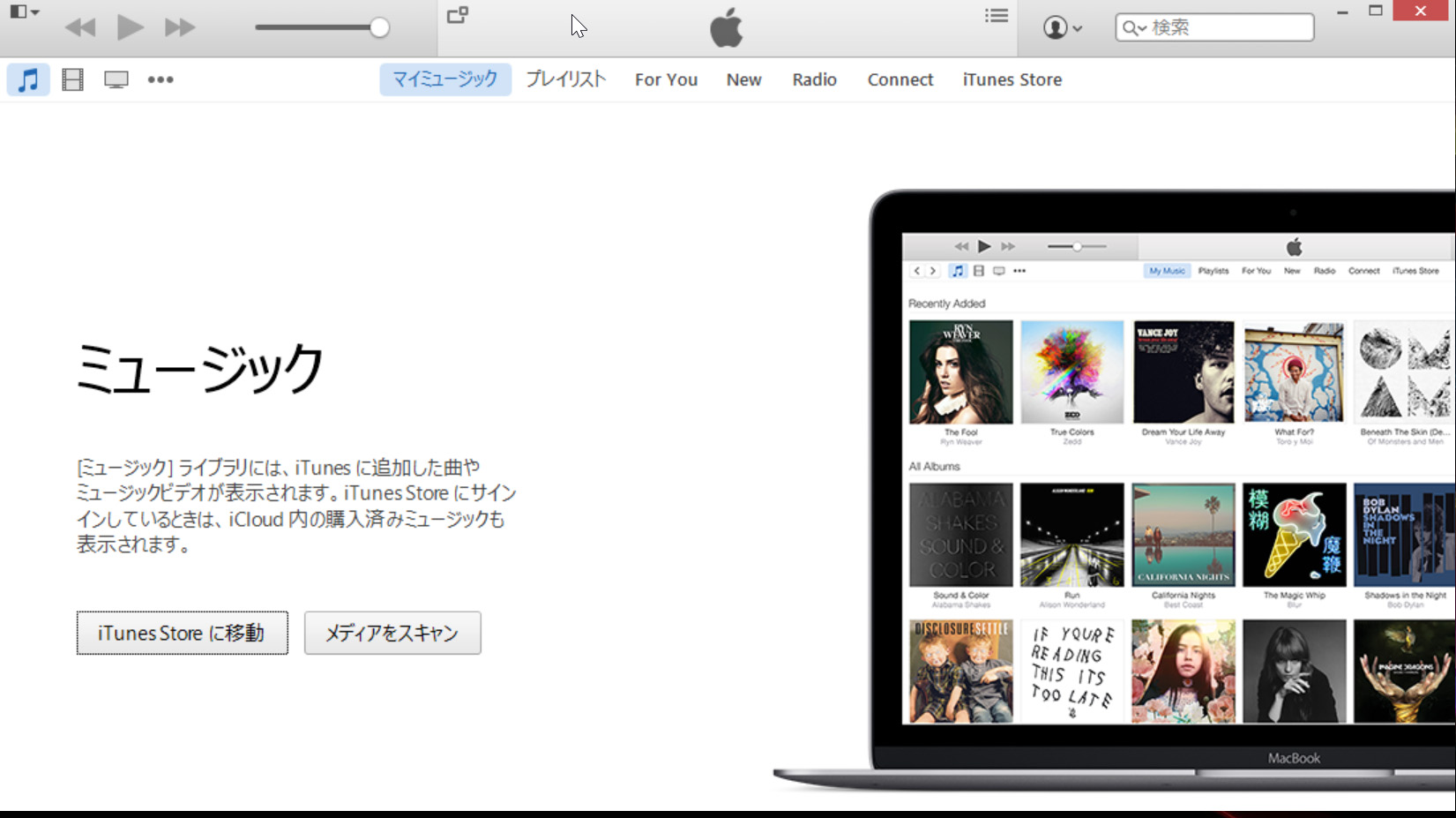Go to the iTunes Store tab

tap(1012, 79)
